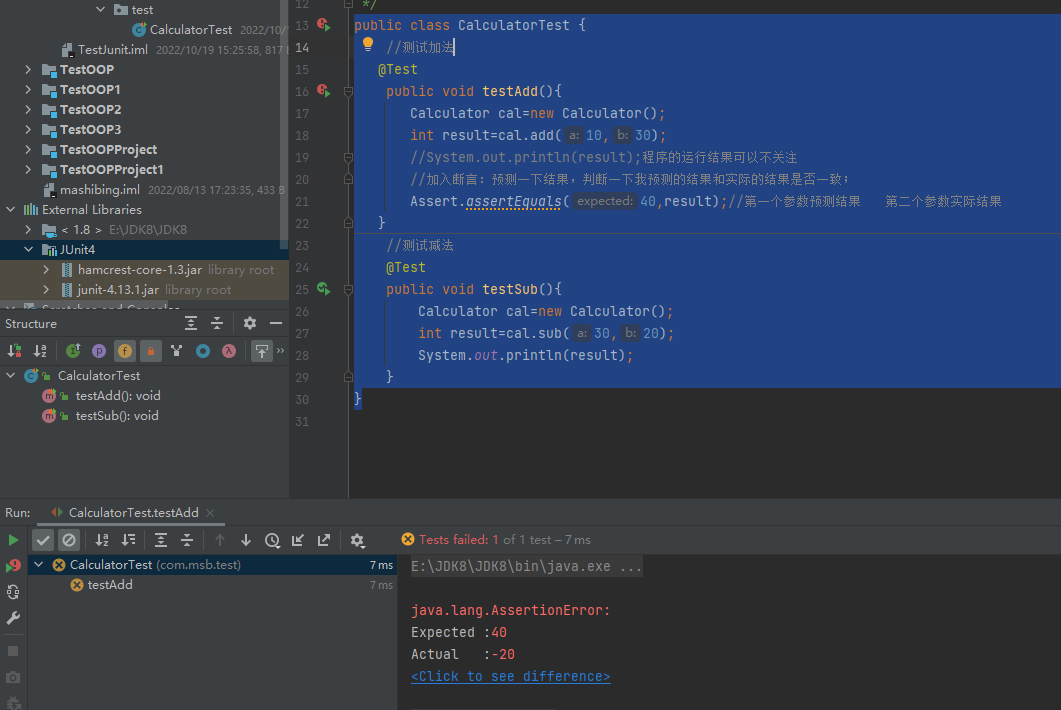Toggle auto-test rerun icon

(13, 592)
